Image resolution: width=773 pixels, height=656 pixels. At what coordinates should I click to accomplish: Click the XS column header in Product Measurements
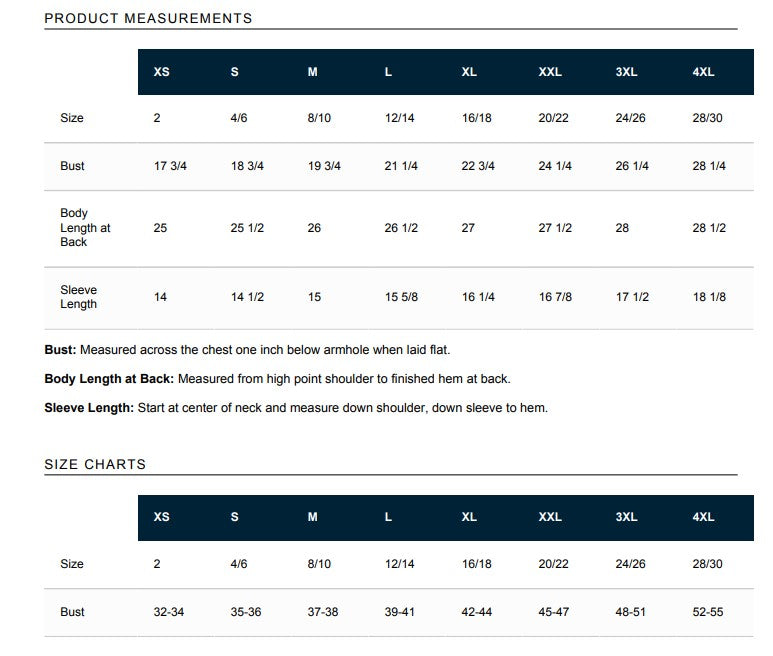pyautogui.click(x=161, y=72)
